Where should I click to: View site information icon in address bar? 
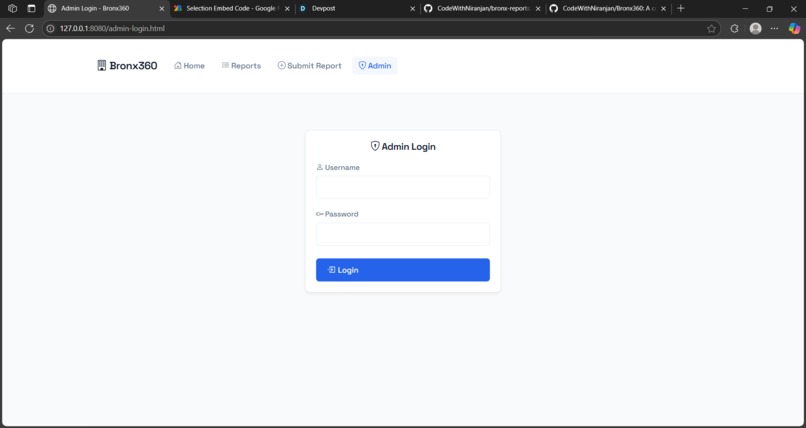[x=50, y=29]
